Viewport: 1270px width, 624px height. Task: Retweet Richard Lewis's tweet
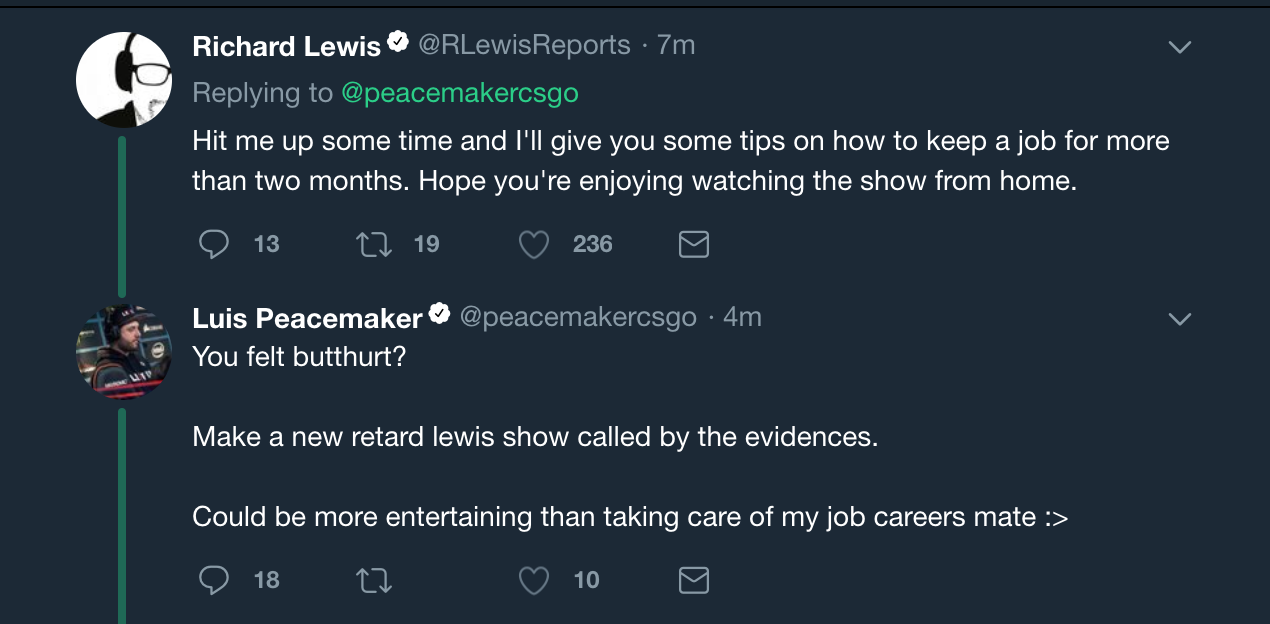point(374,244)
